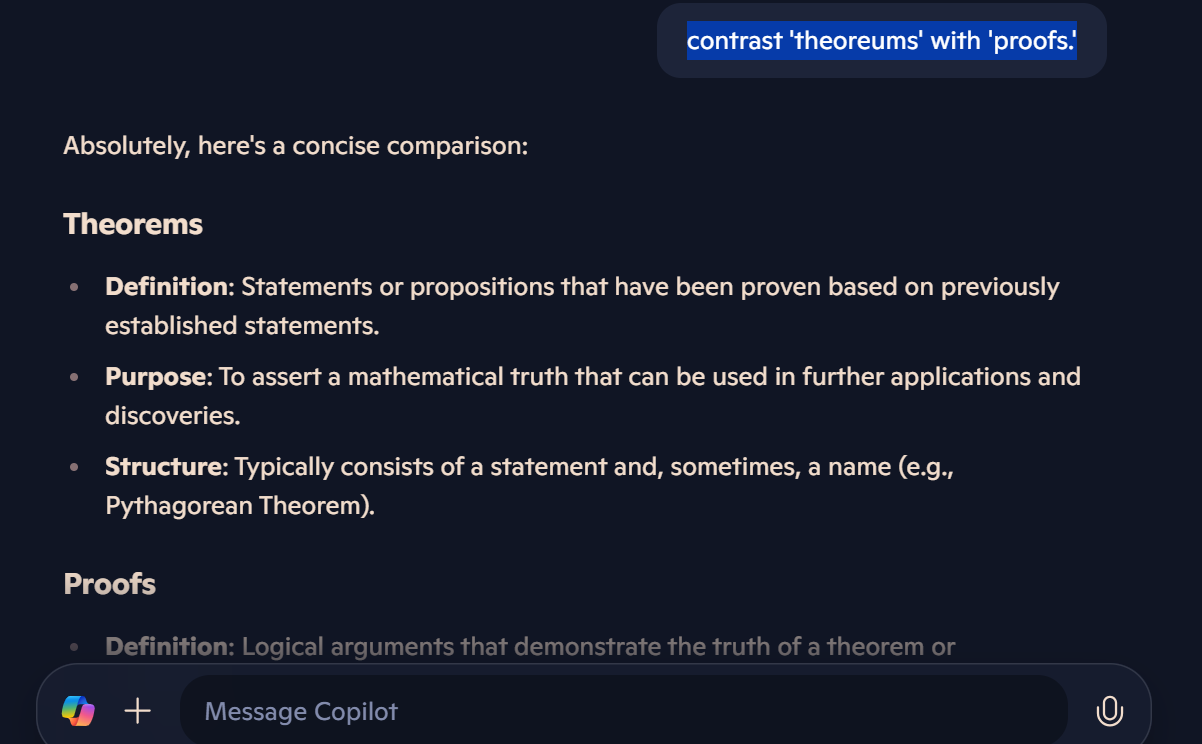Click the bullet point beside Purpose
The image size is (1202, 744).
coord(74,378)
